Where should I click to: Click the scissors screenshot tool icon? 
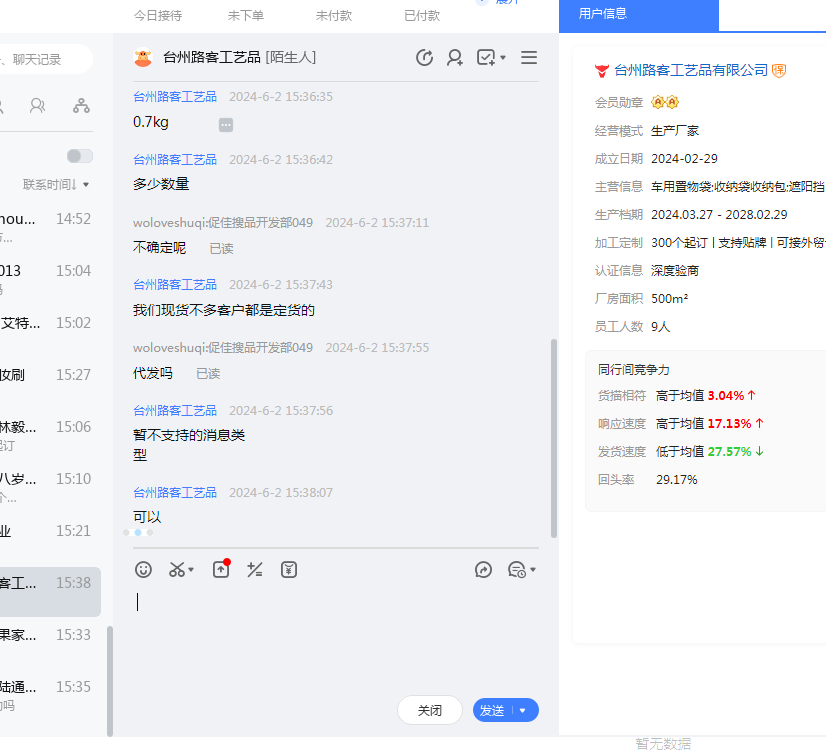pyautogui.click(x=177, y=570)
